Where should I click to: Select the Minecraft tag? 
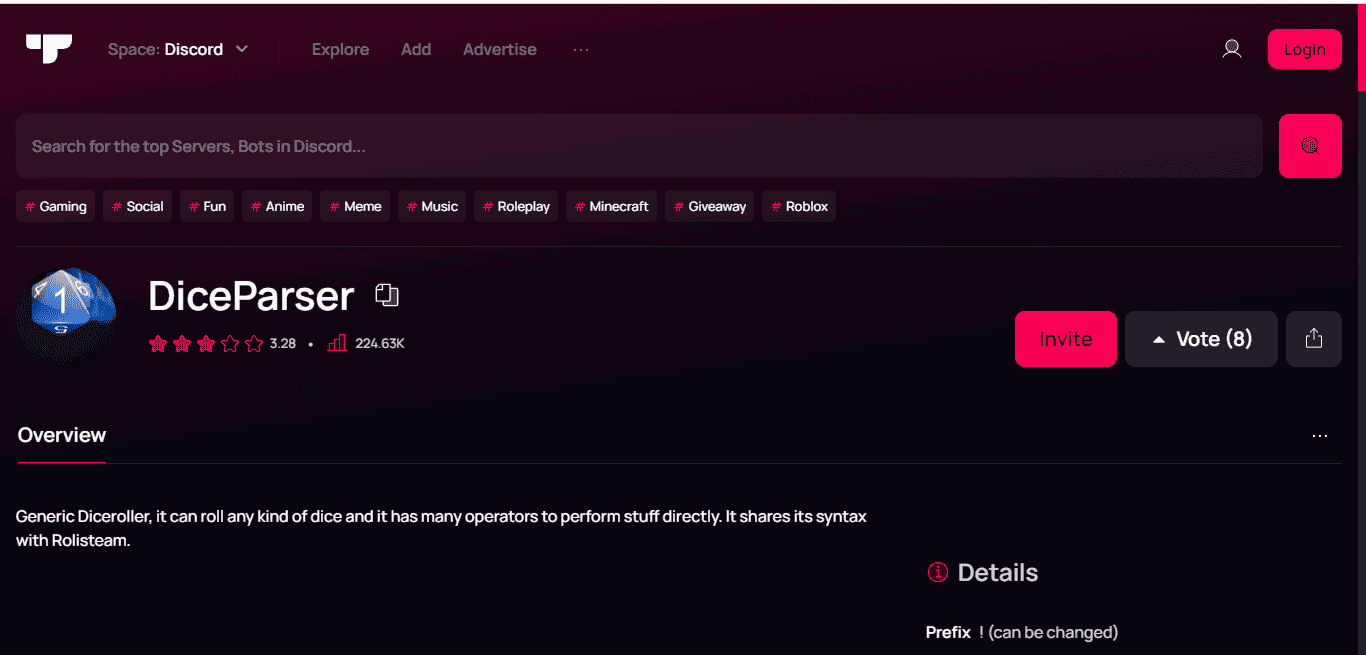611,206
